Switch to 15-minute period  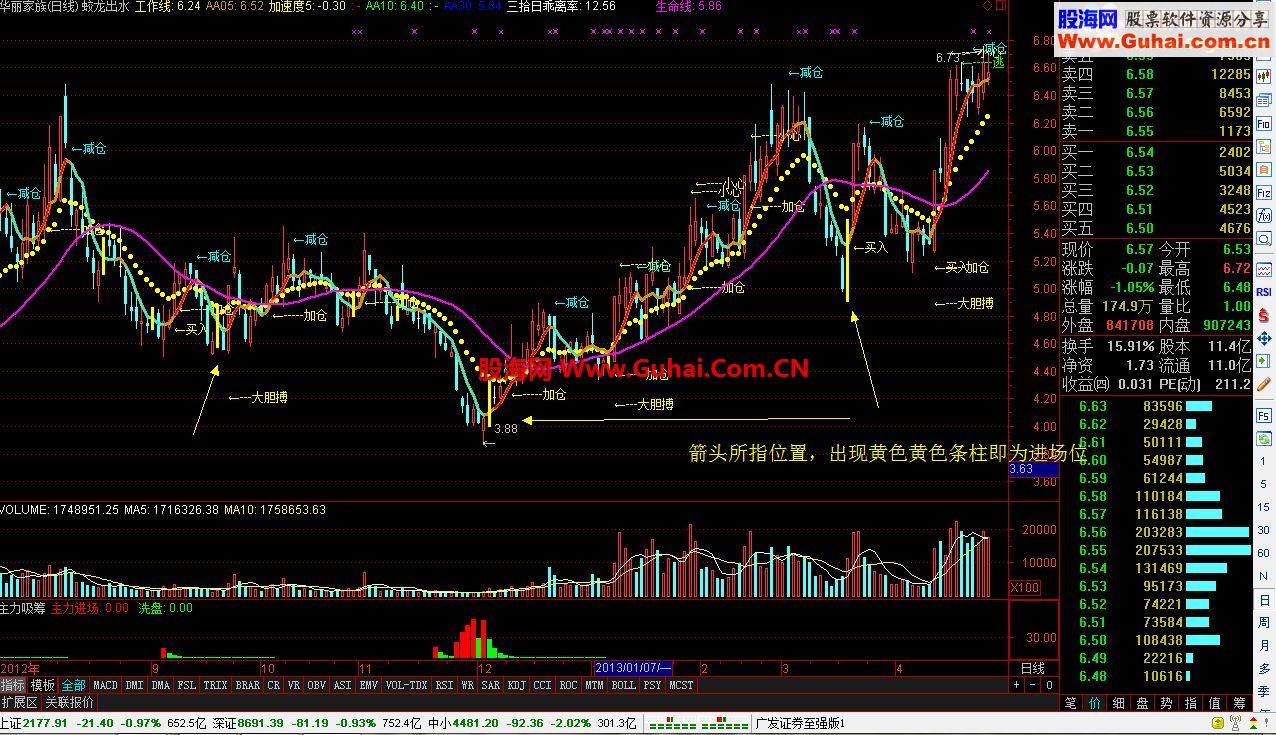click(x=1264, y=507)
